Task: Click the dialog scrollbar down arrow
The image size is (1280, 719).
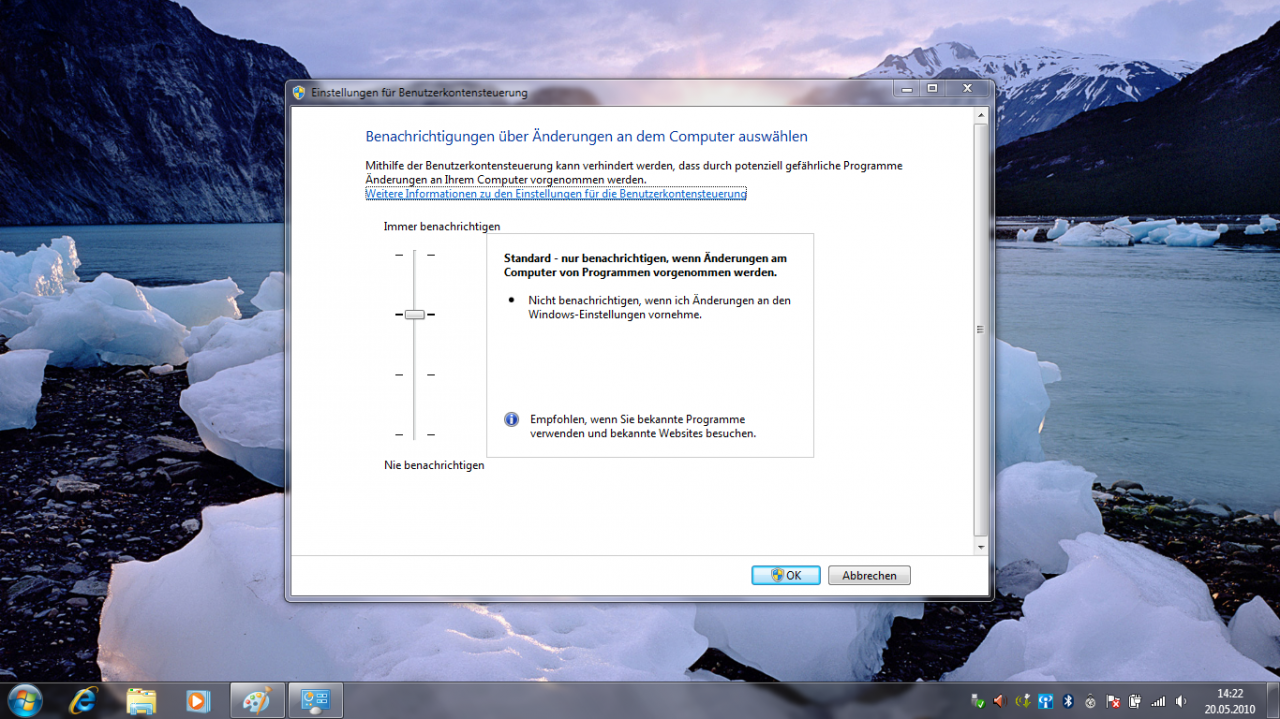Action: [x=980, y=547]
